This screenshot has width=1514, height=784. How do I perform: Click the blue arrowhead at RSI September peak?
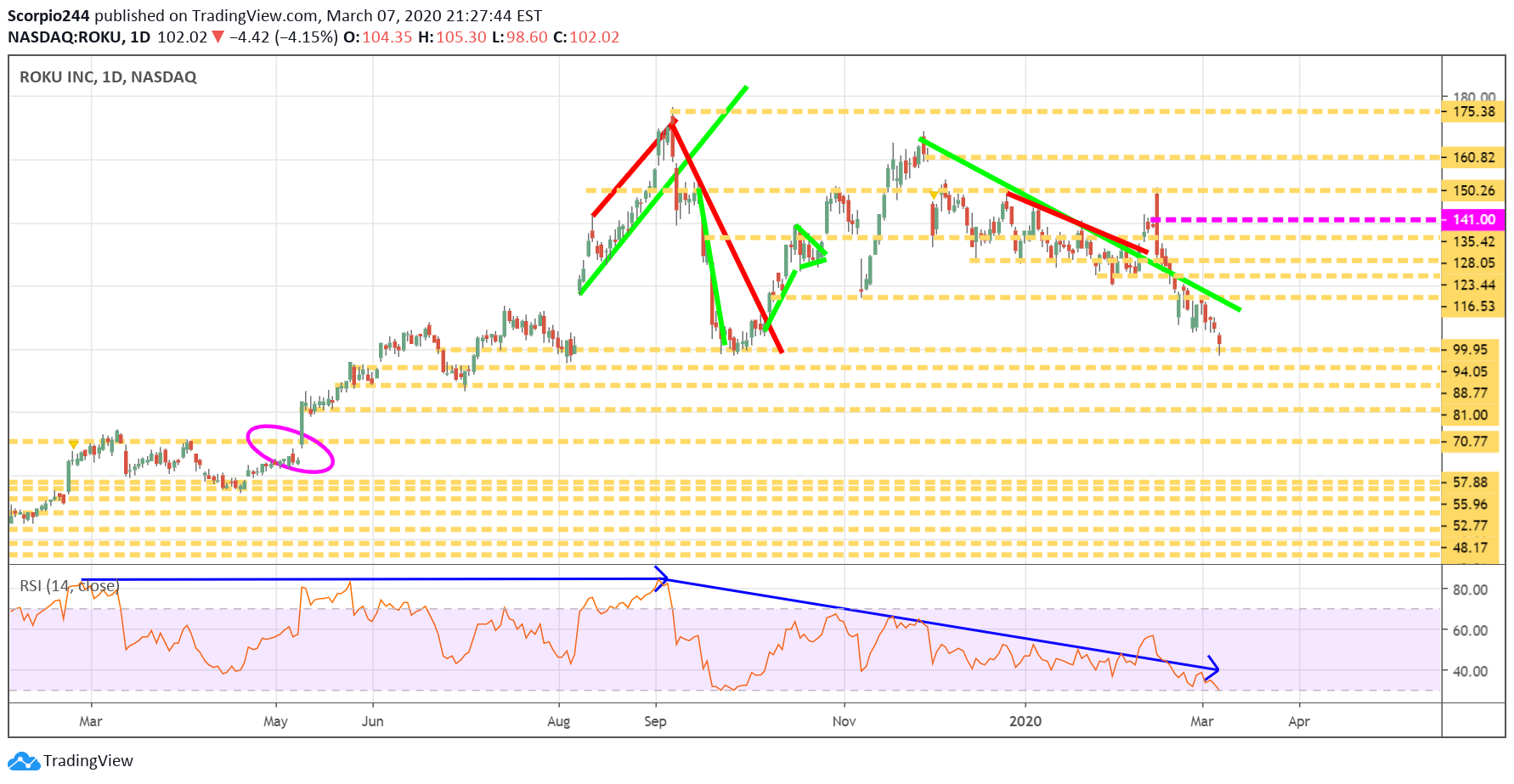pyautogui.click(x=662, y=578)
